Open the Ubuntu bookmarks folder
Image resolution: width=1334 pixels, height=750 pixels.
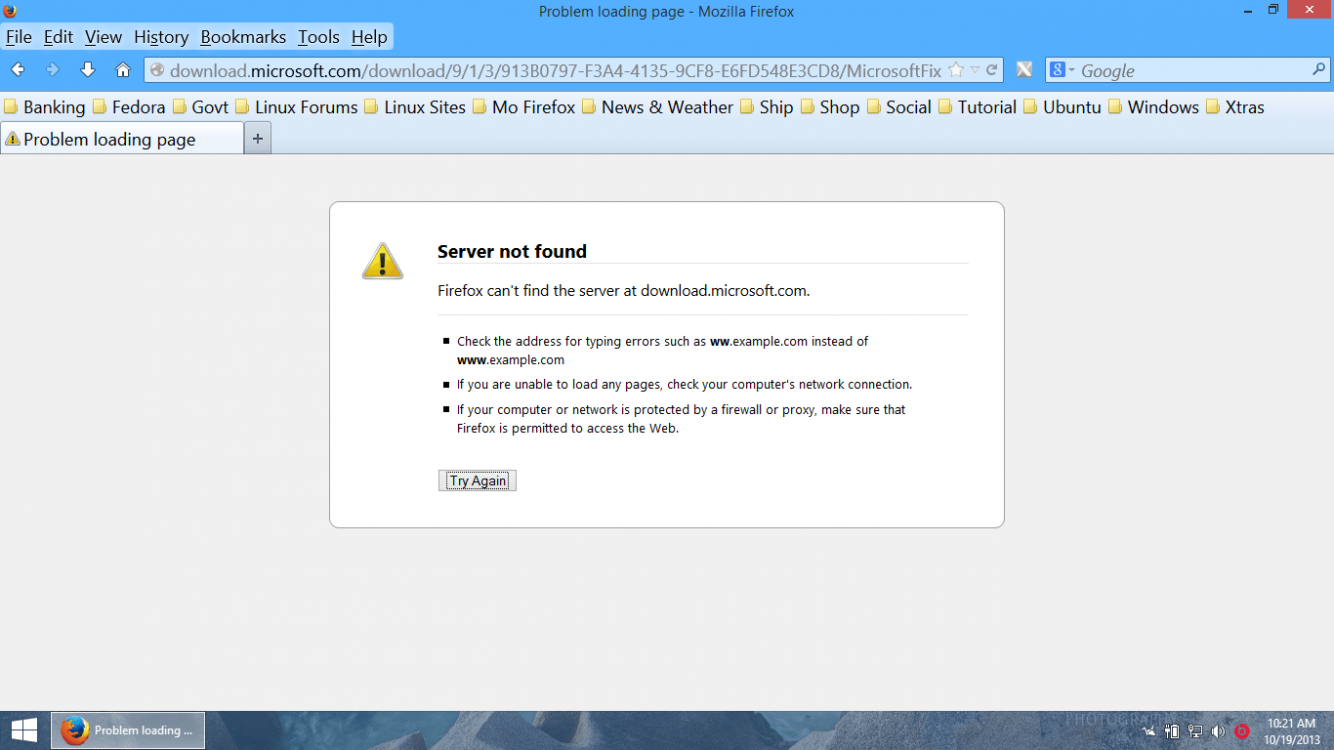point(1062,107)
